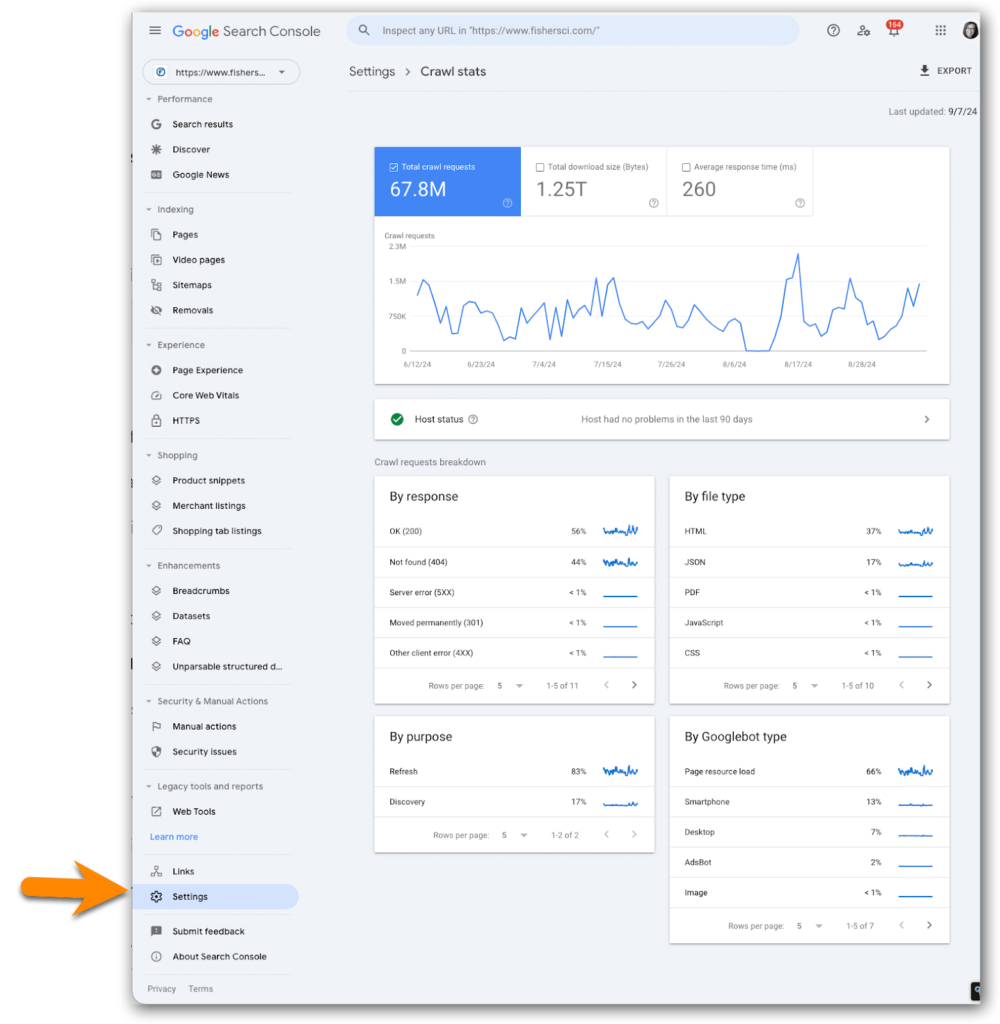This screenshot has height=1024, width=1000.
Task: Click the help question mark icon in header
Action: coord(833,31)
